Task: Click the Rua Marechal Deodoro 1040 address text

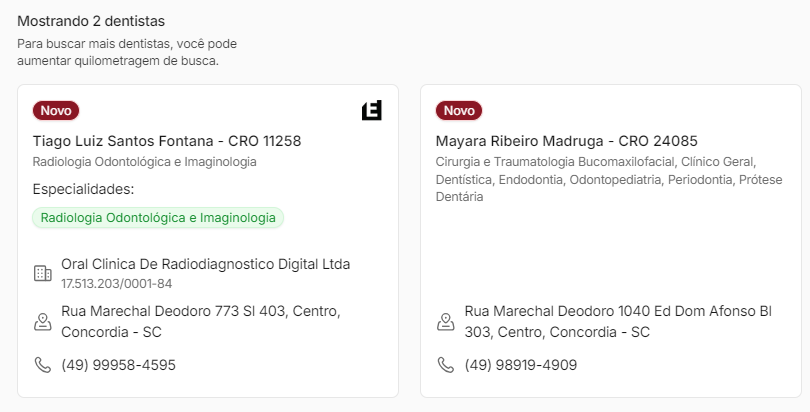Action: tap(603, 321)
